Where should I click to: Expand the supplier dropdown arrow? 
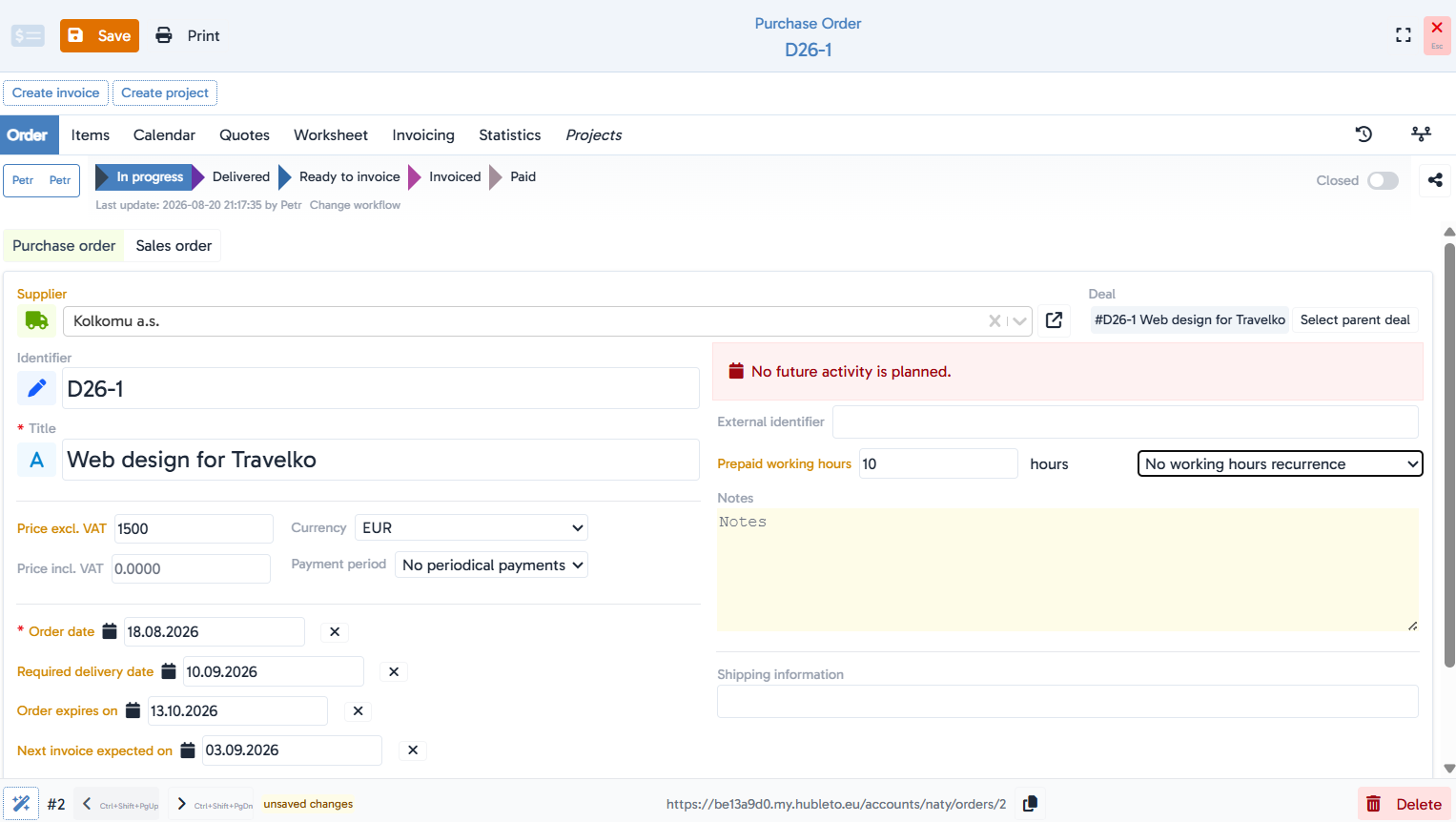coord(1019,321)
